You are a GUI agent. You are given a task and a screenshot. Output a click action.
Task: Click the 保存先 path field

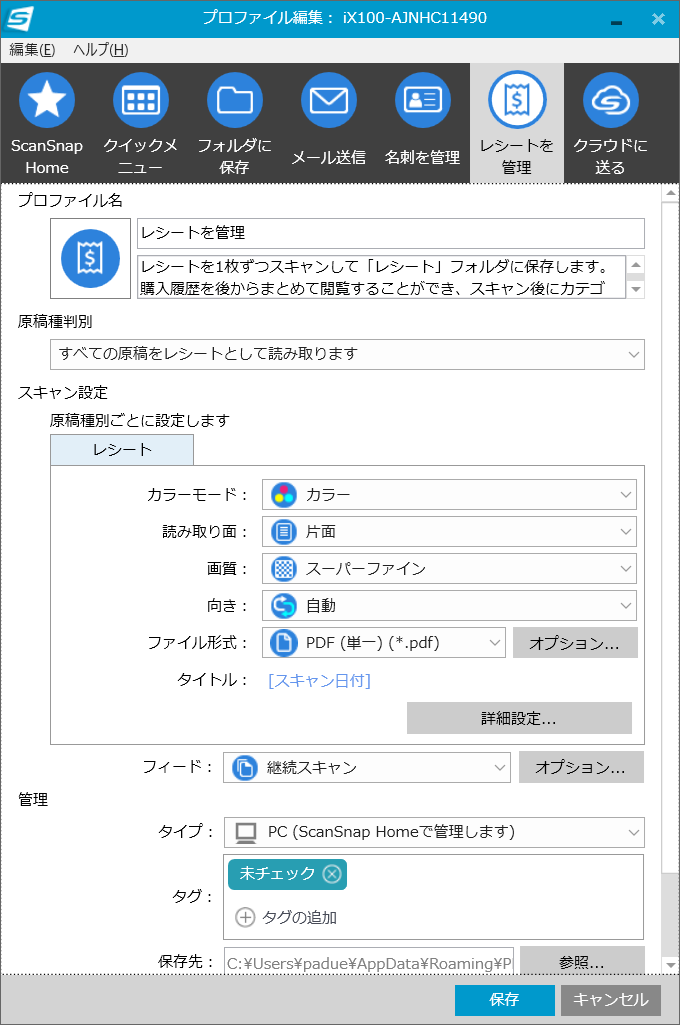point(369,962)
